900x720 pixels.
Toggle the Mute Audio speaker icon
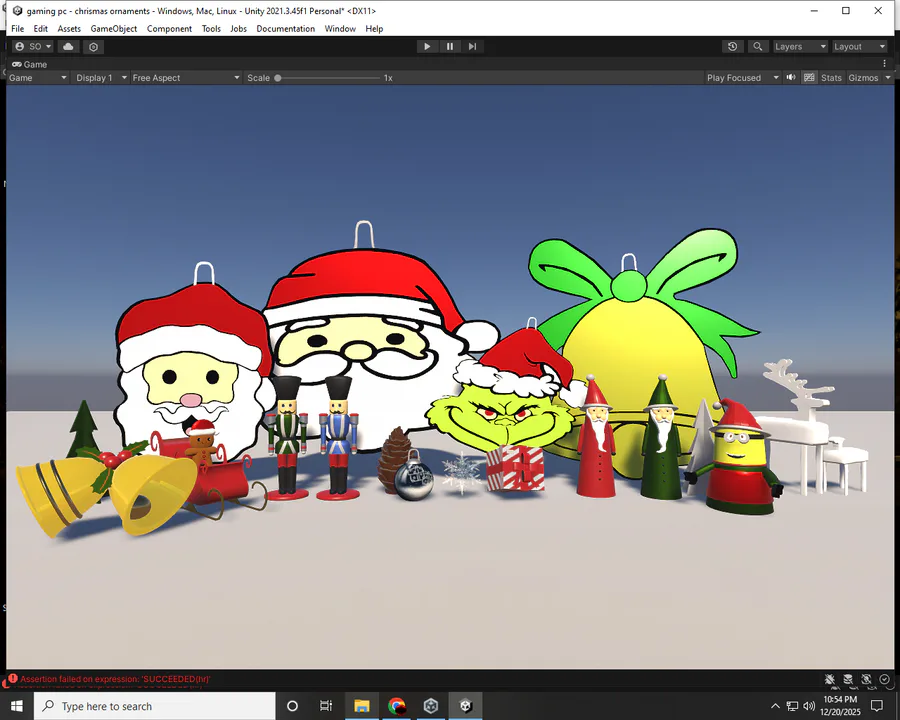pyautogui.click(x=791, y=78)
